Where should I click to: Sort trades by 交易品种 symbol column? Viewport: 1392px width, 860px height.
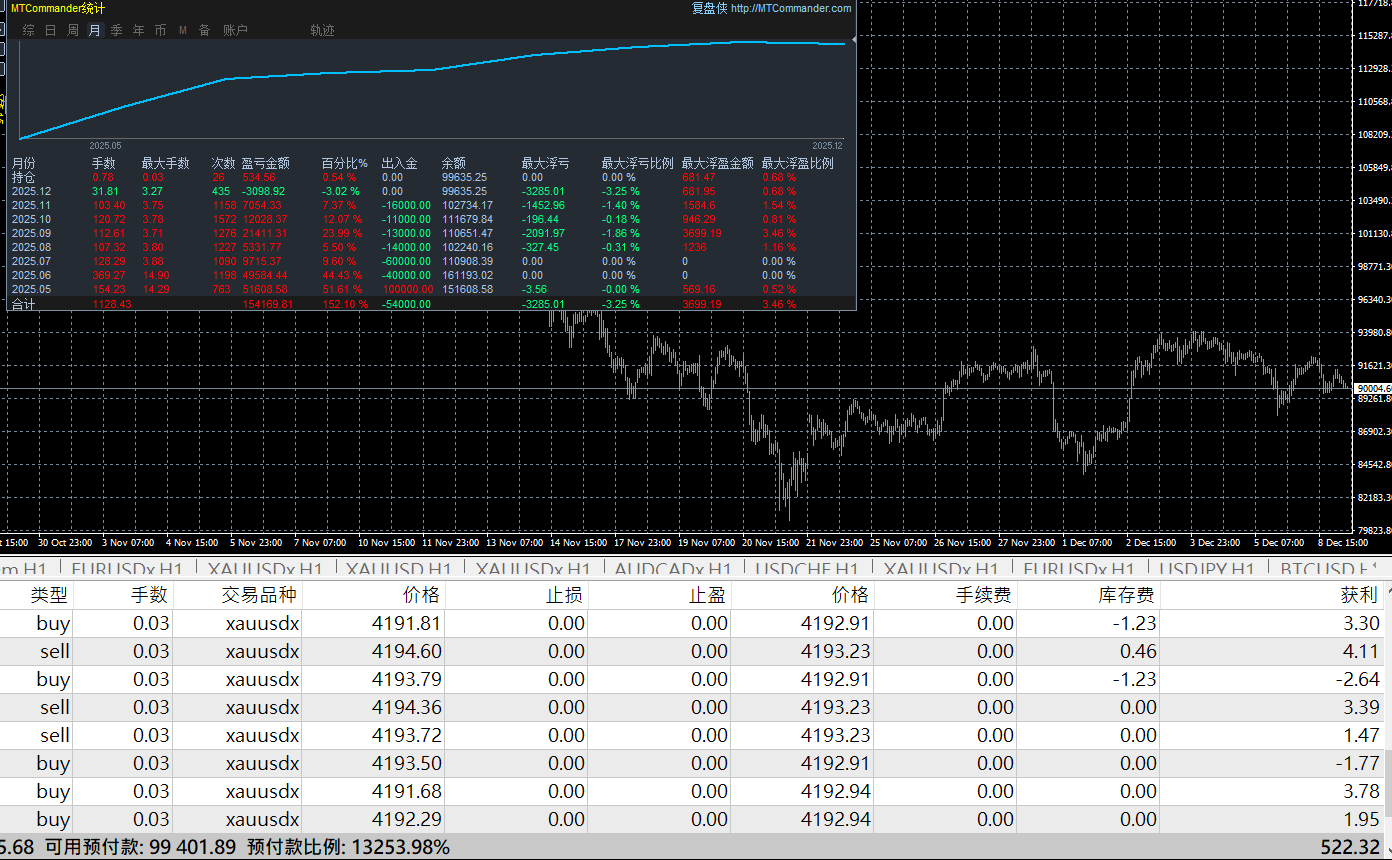[x=260, y=595]
